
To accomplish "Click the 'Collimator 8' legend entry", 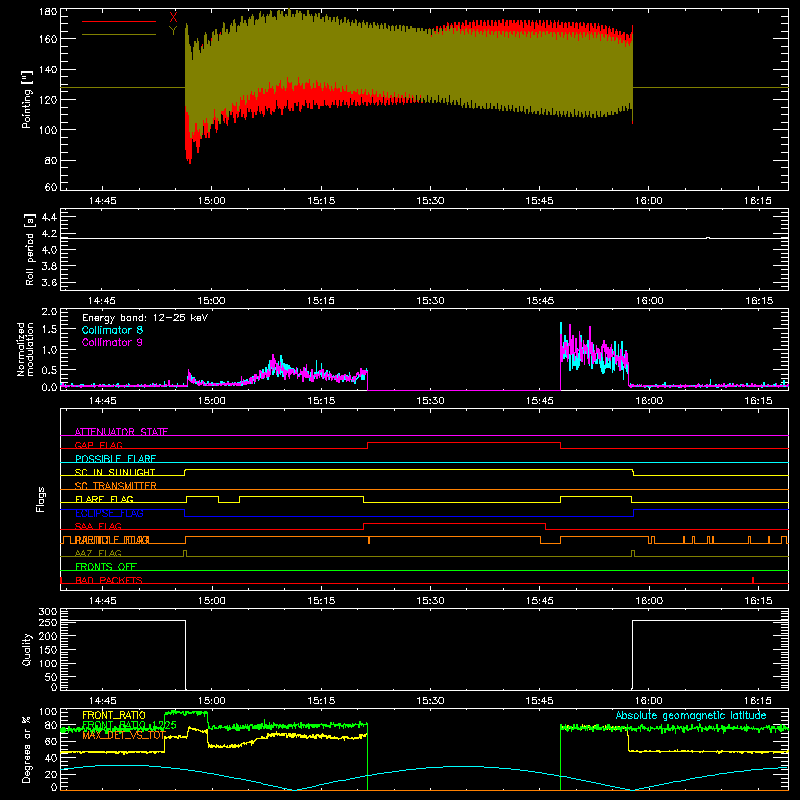I will pyautogui.click(x=112, y=330).
